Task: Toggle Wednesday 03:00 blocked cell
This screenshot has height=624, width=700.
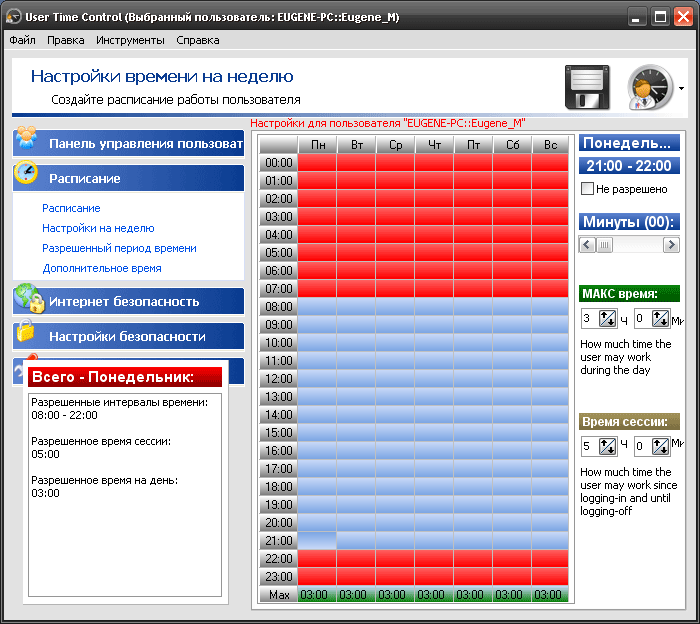Action: [395, 216]
